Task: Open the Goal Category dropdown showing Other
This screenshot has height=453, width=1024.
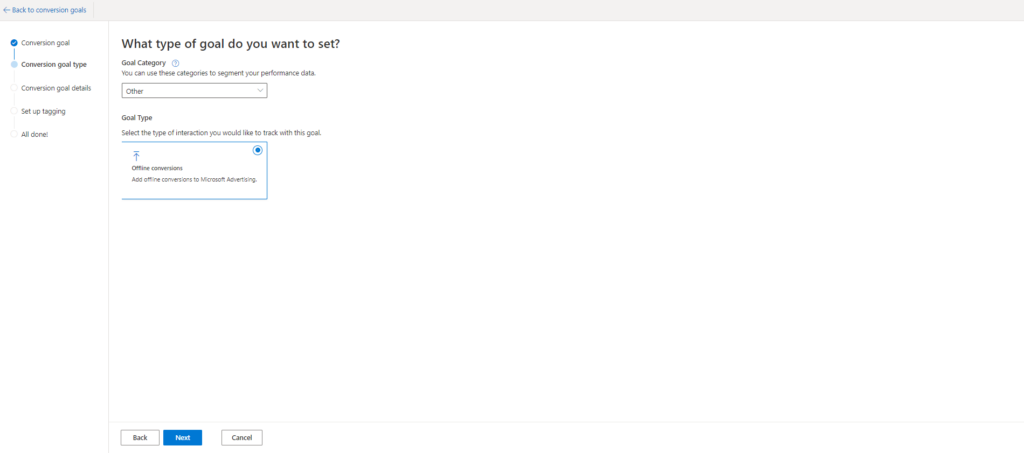Action: point(195,91)
